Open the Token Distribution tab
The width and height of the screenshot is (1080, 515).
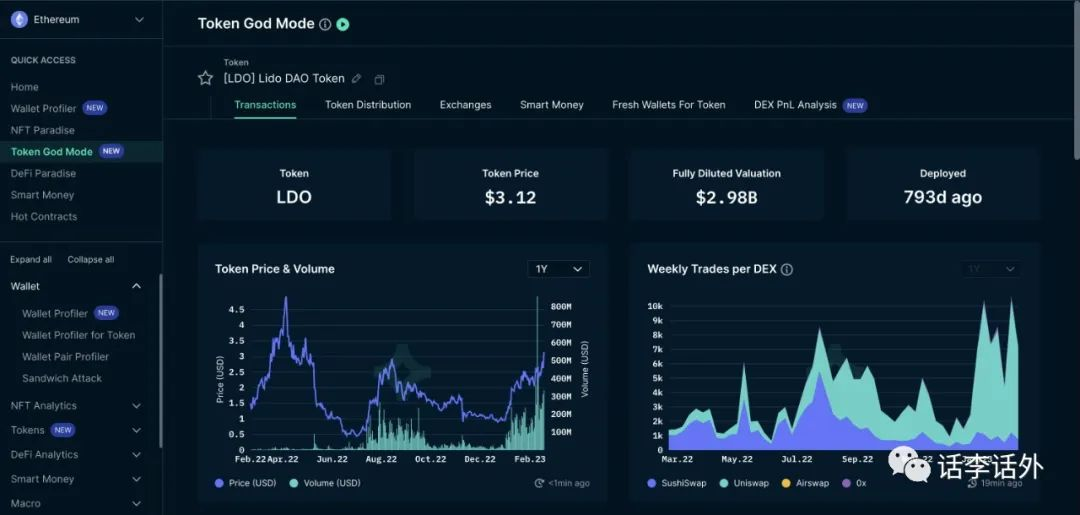coord(368,105)
